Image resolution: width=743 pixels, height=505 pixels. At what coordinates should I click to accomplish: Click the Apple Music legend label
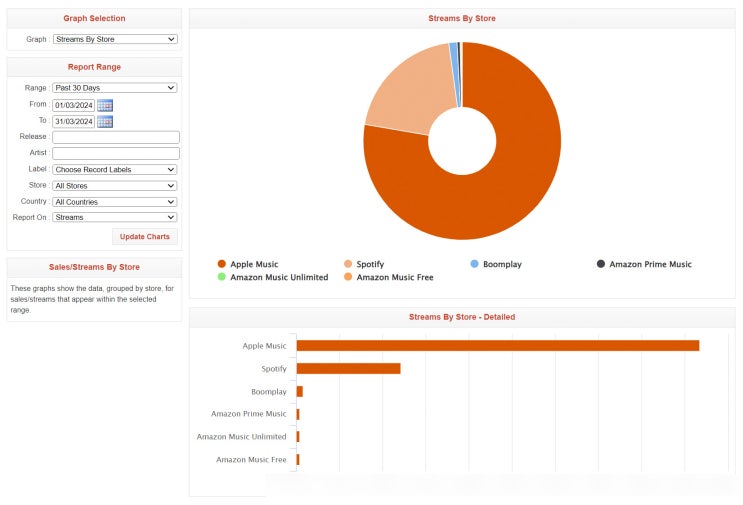(x=254, y=264)
